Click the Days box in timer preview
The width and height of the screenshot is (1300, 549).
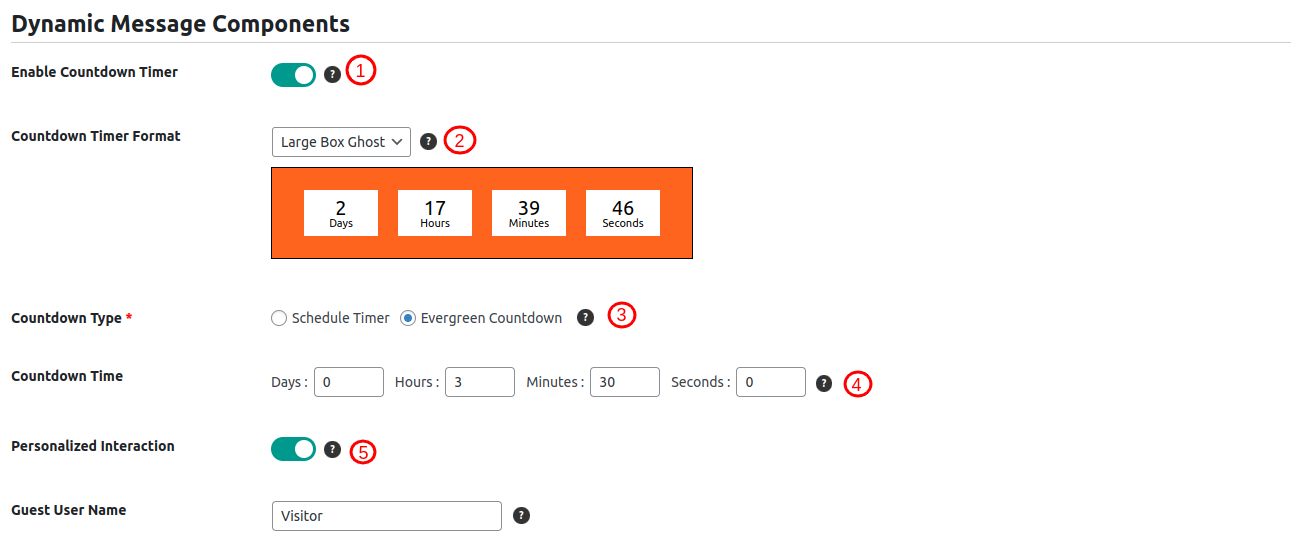tap(341, 213)
